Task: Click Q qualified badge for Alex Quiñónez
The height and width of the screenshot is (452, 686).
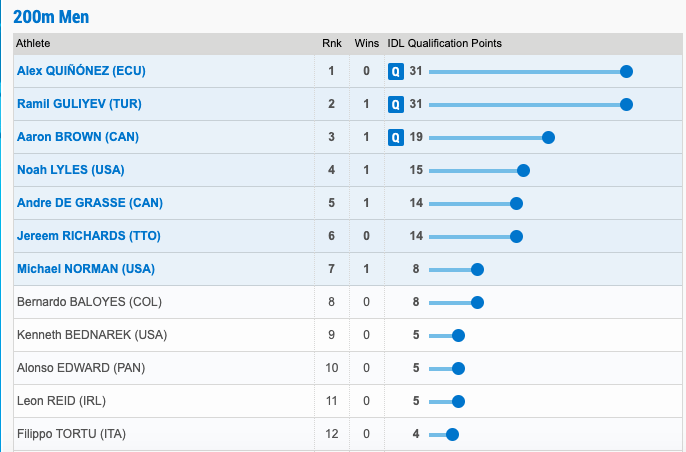Action: [x=396, y=71]
